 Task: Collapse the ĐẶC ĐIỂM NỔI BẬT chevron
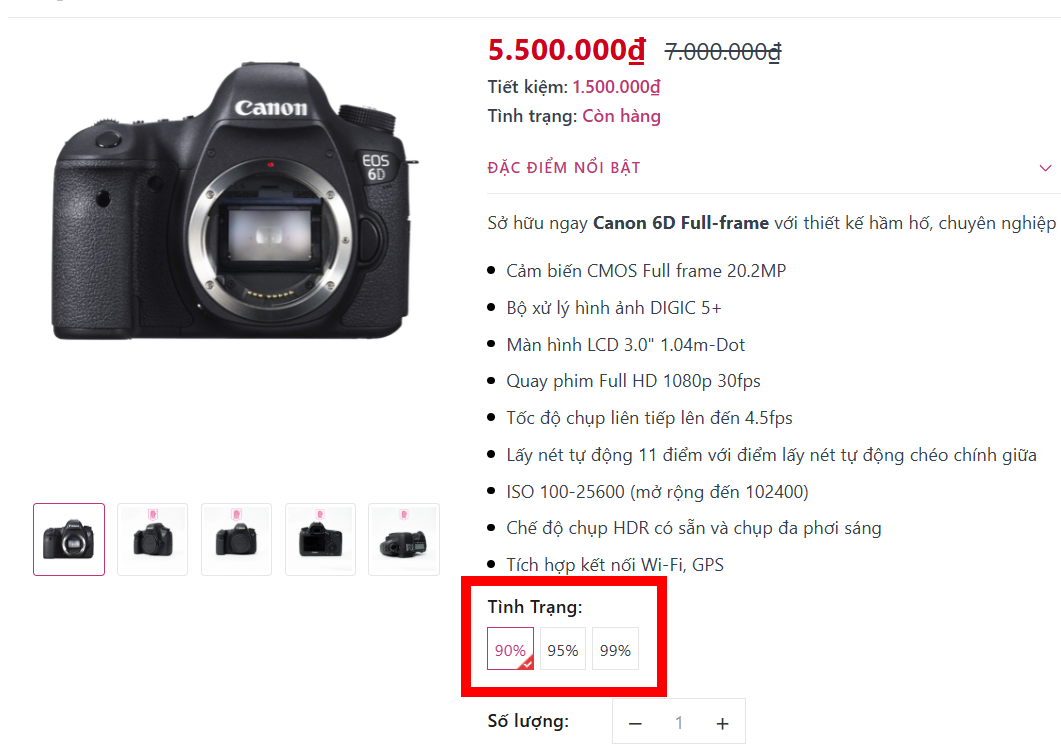pos(1046,168)
